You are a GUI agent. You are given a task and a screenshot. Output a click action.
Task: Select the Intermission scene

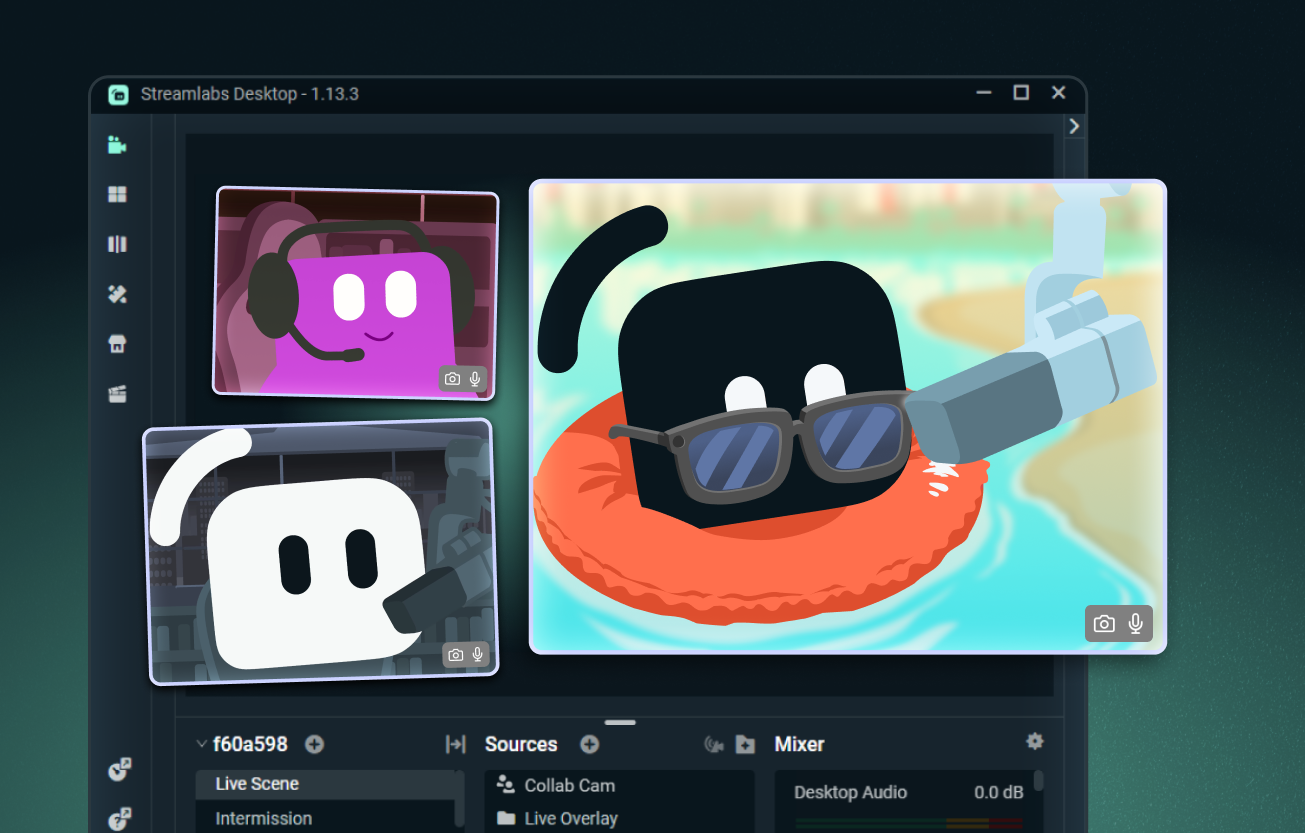(x=325, y=818)
